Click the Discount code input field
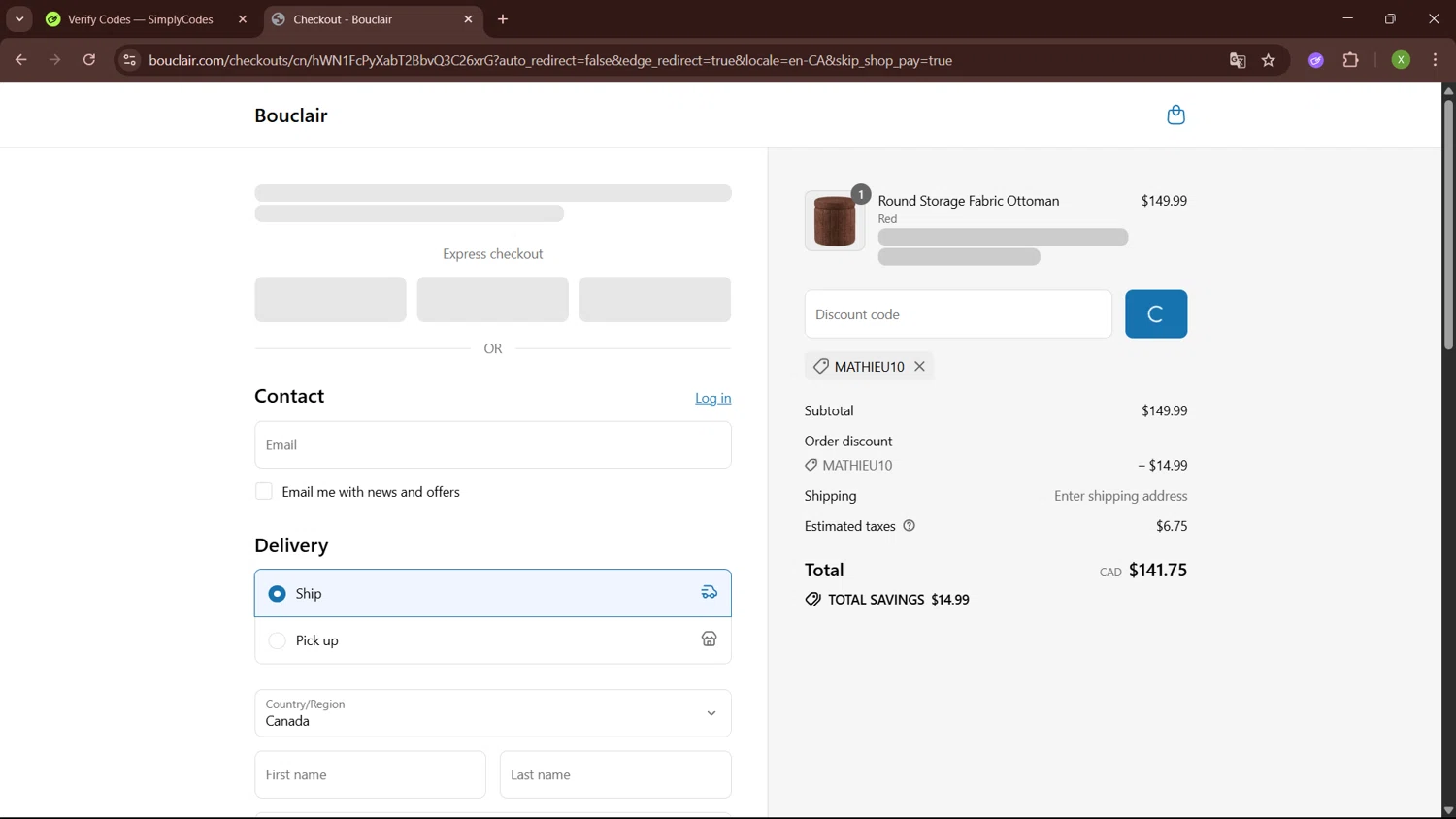The width and height of the screenshot is (1456, 819). (x=958, y=314)
